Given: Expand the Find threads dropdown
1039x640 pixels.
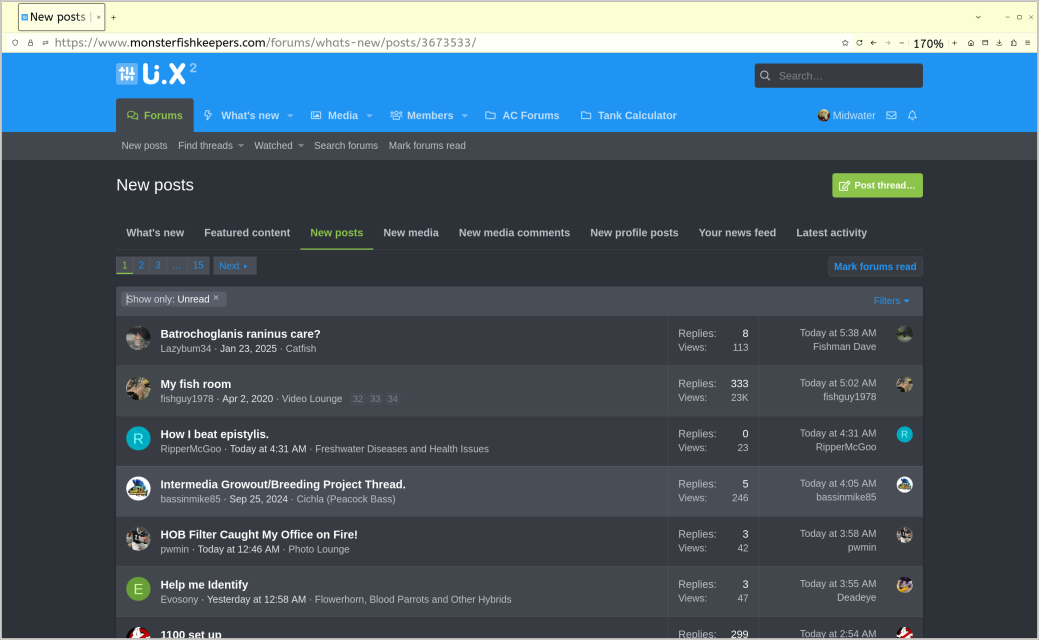Looking at the screenshot, I should 241,146.
